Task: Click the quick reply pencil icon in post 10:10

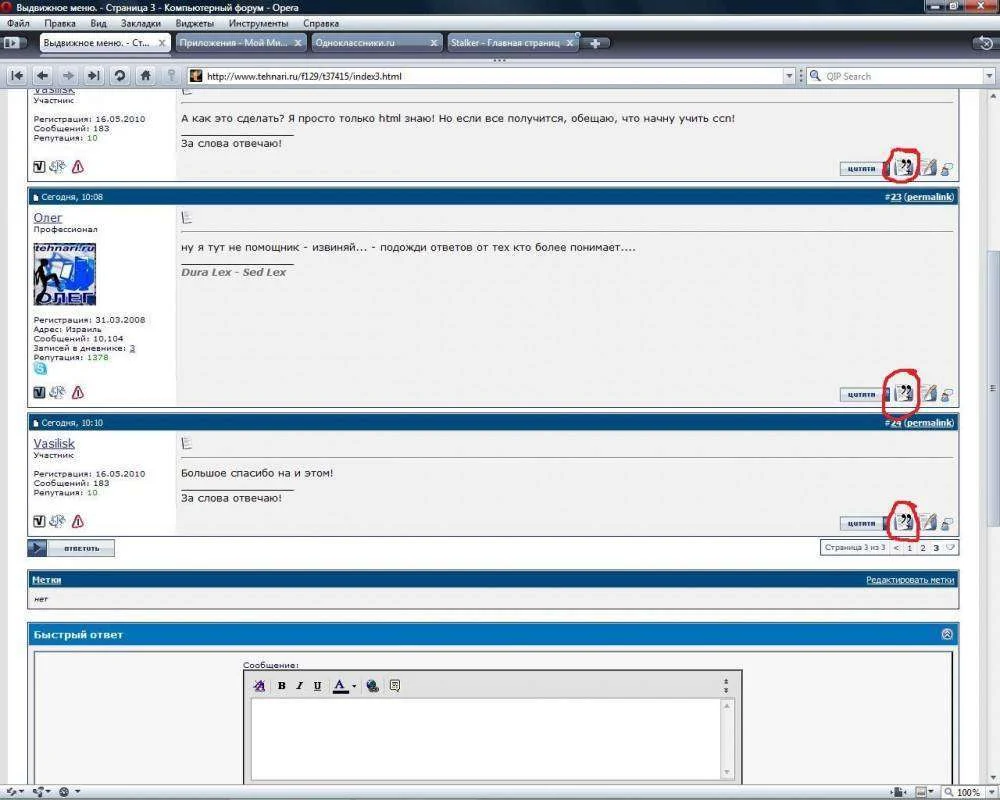Action: click(x=930, y=522)
